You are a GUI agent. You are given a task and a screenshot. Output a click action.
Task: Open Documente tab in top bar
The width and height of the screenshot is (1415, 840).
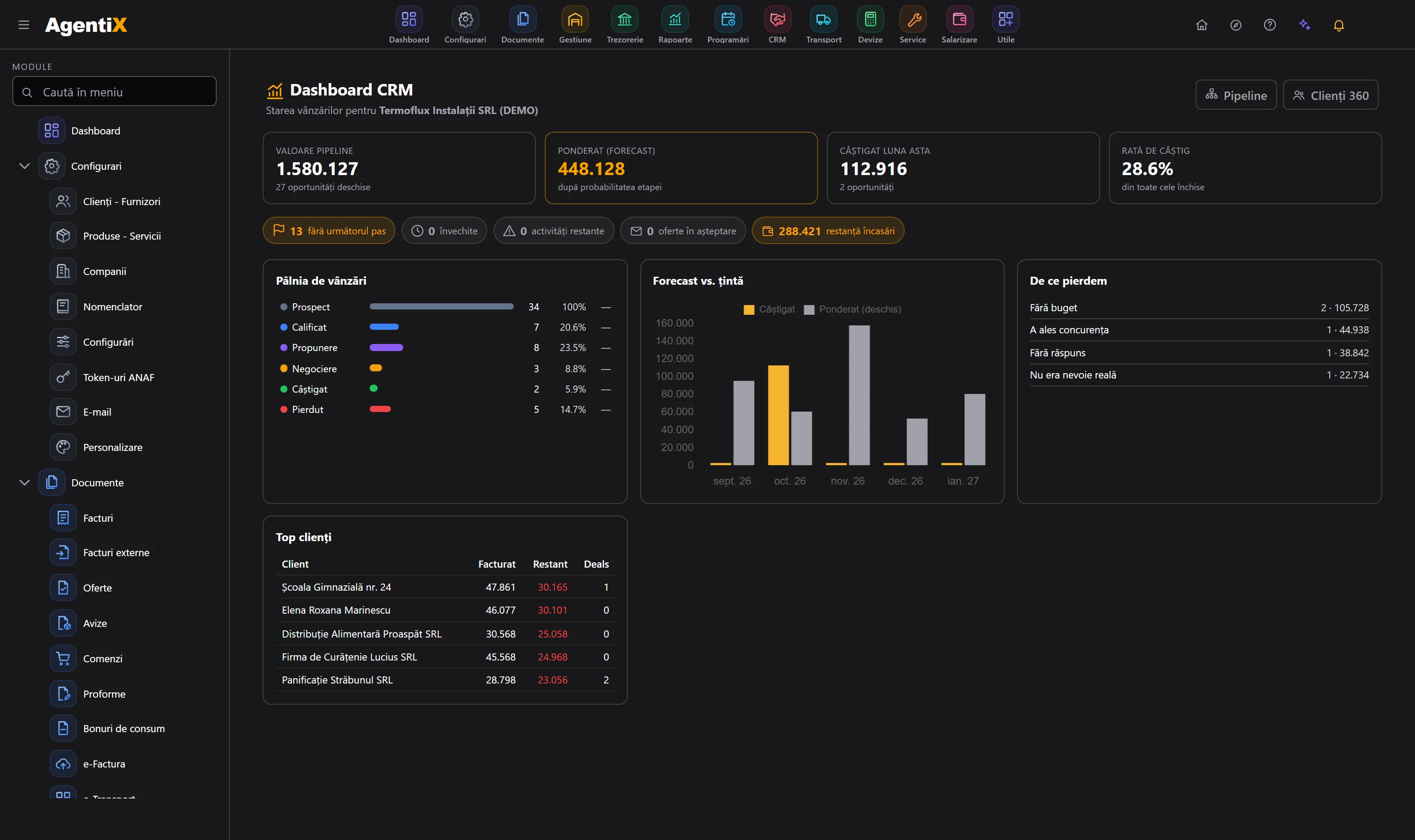522,25
